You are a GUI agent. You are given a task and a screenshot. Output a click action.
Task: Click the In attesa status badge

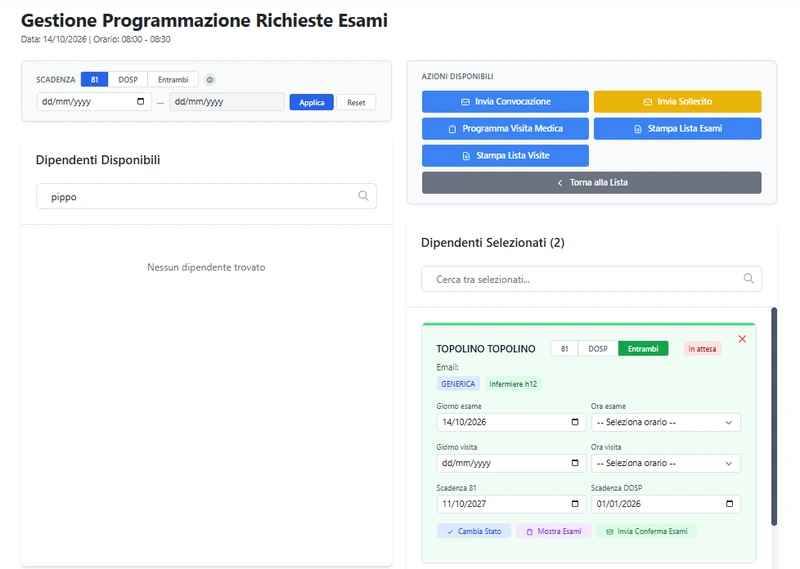[x=702, y=349]
